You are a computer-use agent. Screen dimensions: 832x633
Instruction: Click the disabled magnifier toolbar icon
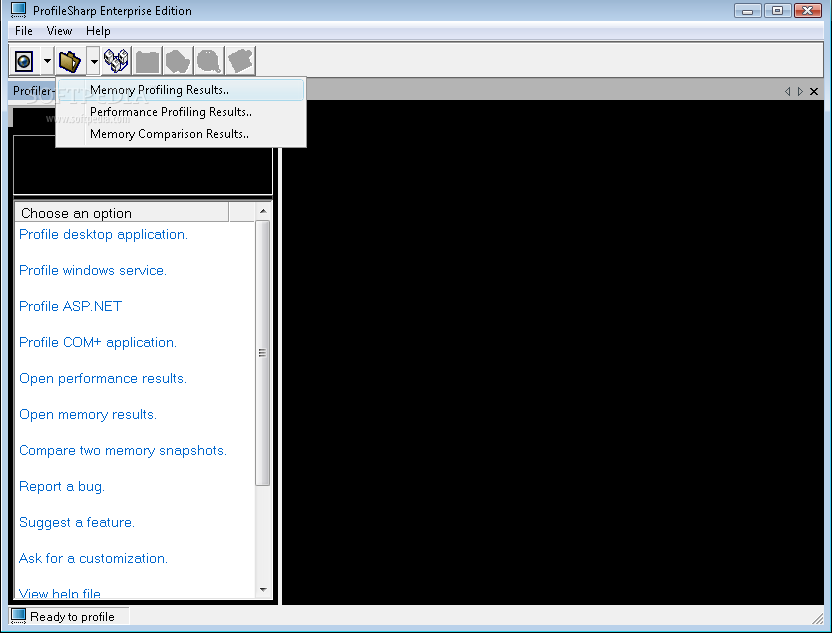(x=209, y=61)
